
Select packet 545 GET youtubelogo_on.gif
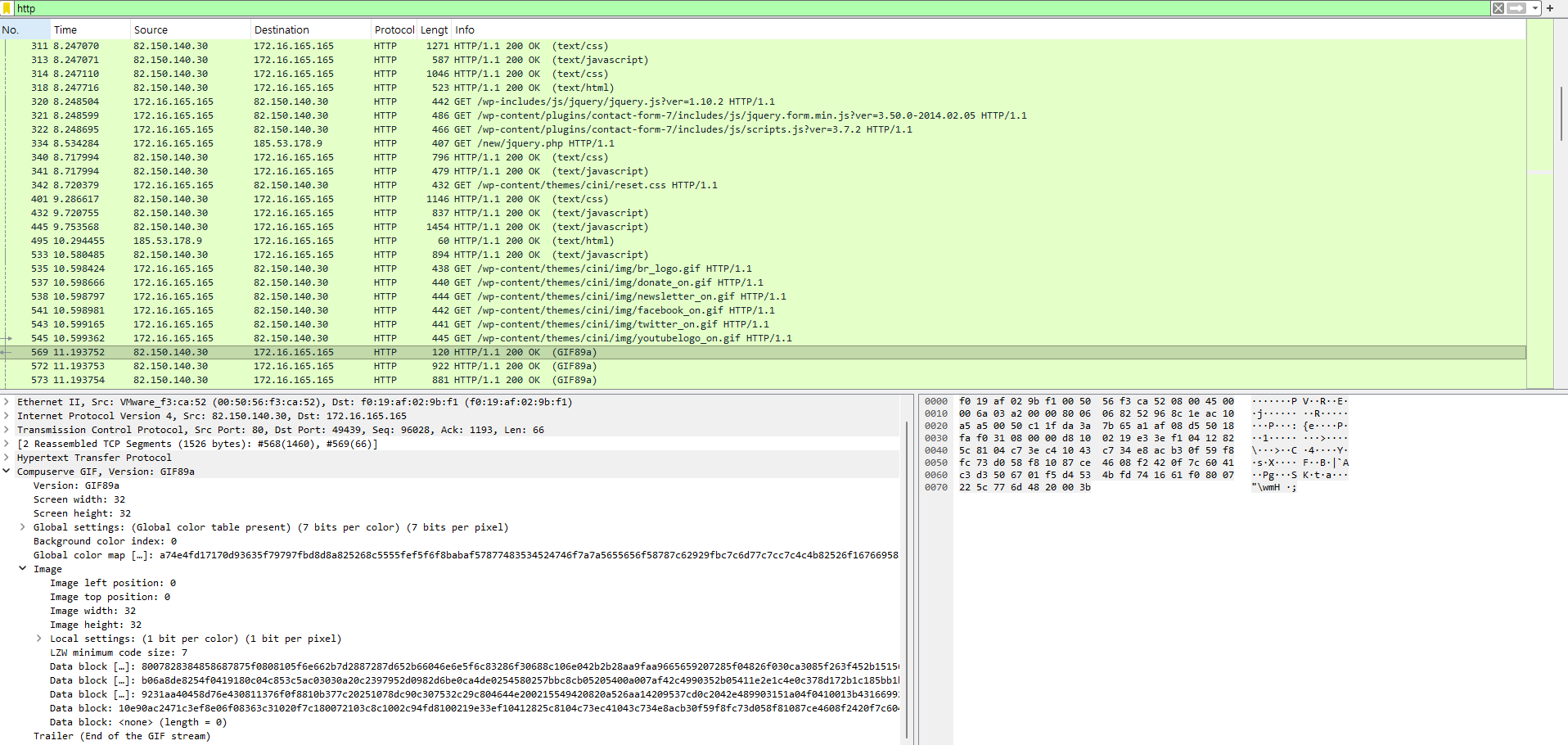(x=763, y=338)
